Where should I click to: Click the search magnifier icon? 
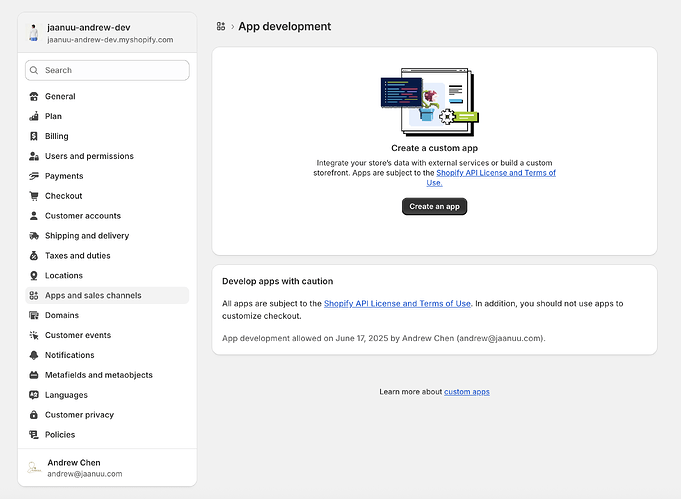(34, 70)
